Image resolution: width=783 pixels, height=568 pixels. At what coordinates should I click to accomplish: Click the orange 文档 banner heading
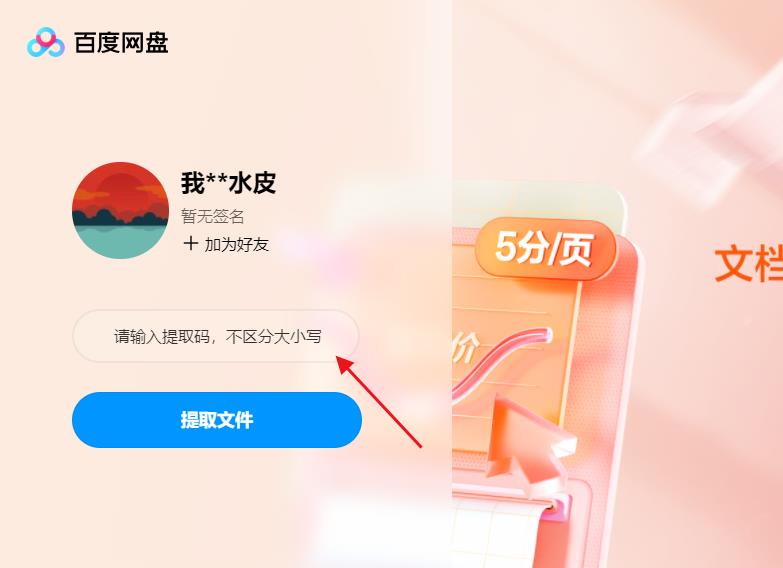749,263
